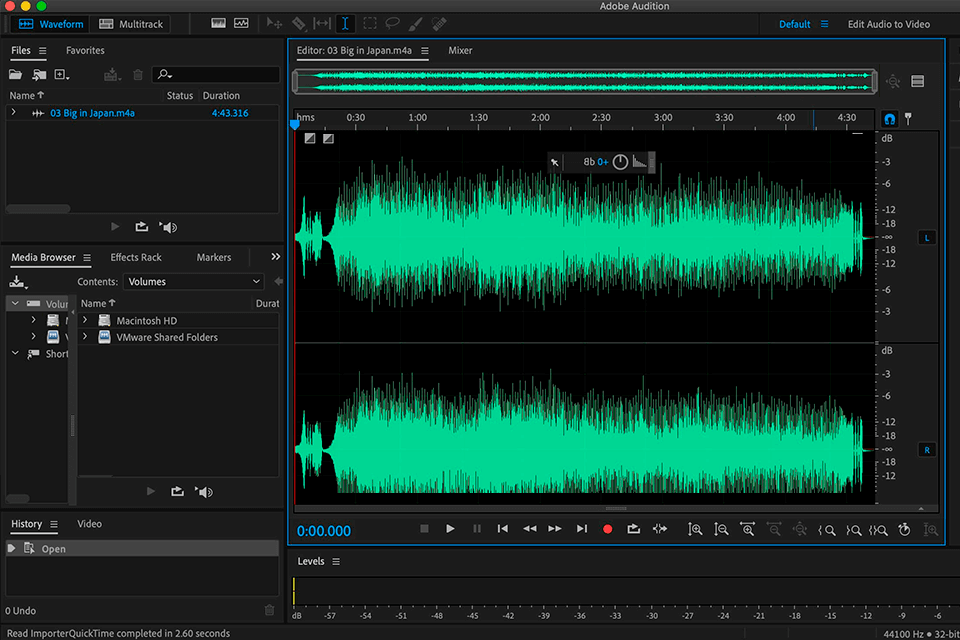Select the Razor tool
The height and width of the screenshot is (640, 960).
[299, 24]
